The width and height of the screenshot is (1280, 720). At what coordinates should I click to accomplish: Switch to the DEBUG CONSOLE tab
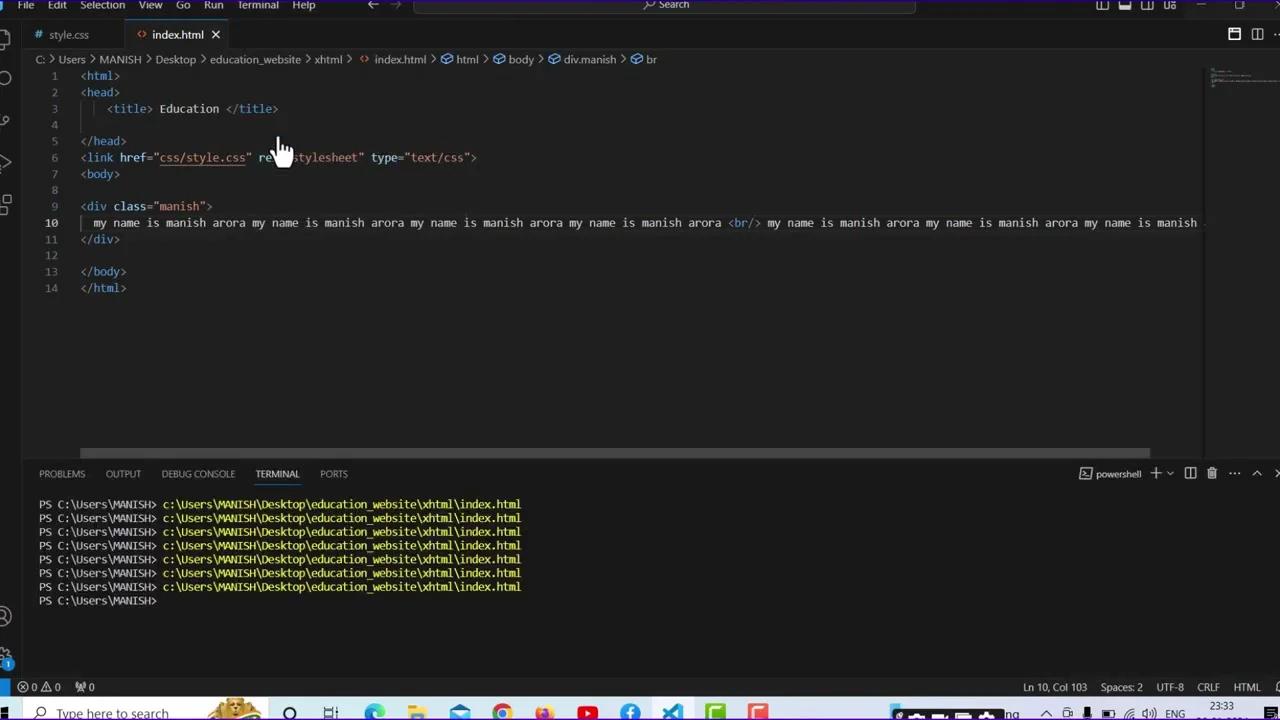[x=198, y=474]
